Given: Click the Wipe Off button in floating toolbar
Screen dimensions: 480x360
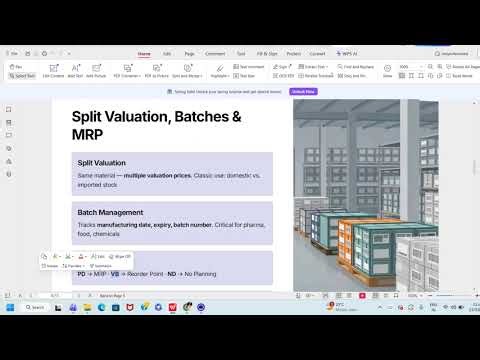Looking at the screenshot, I should pos(120,257).
